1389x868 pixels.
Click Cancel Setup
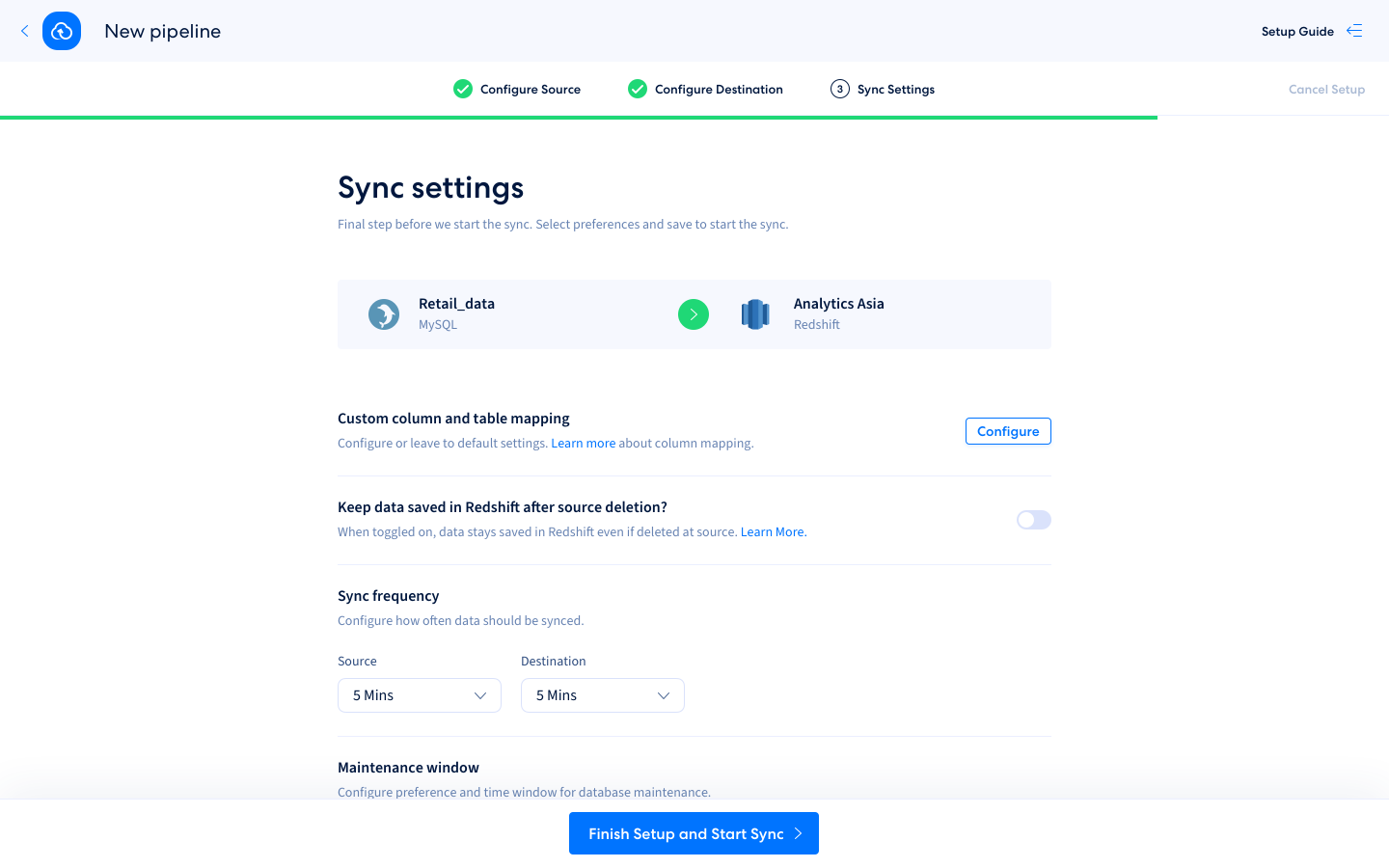(1326, 90)
